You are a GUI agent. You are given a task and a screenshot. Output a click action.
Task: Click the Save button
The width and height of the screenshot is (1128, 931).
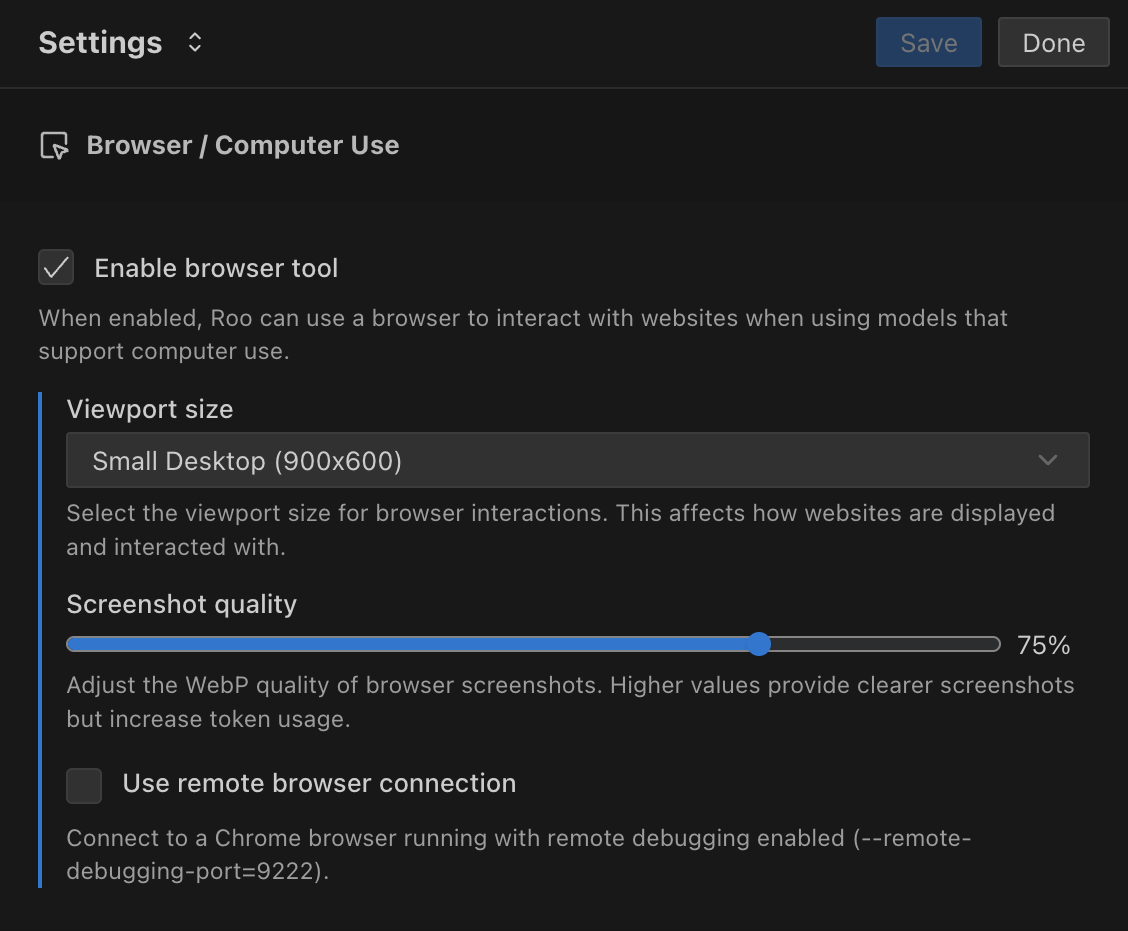(x=928, y=42)
